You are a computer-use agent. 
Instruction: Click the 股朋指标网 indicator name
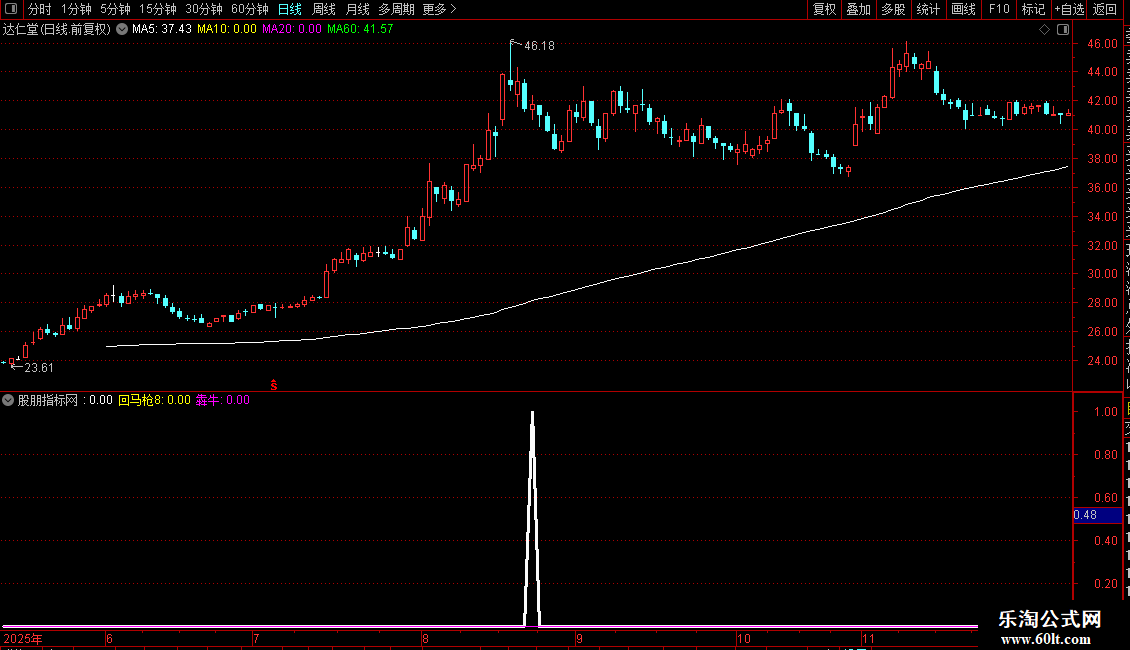[x=47, y=400]
